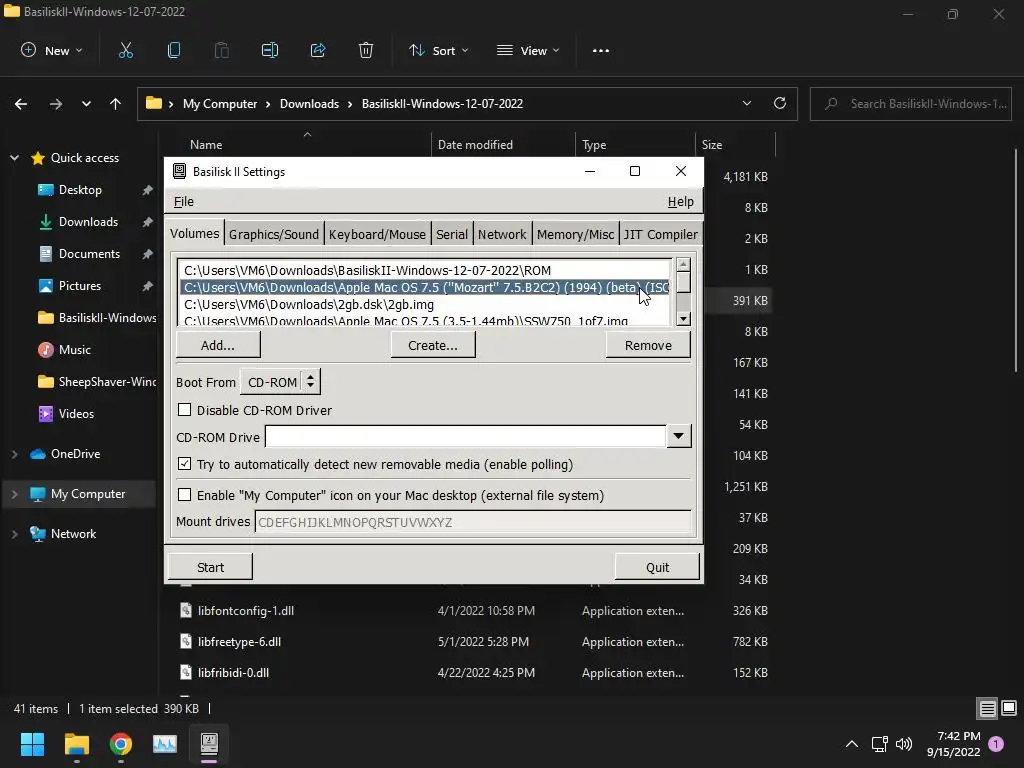This screenshot has width=1024, height=768.
Task: Show hidden tray icons chevron
Action: point(852,744)
